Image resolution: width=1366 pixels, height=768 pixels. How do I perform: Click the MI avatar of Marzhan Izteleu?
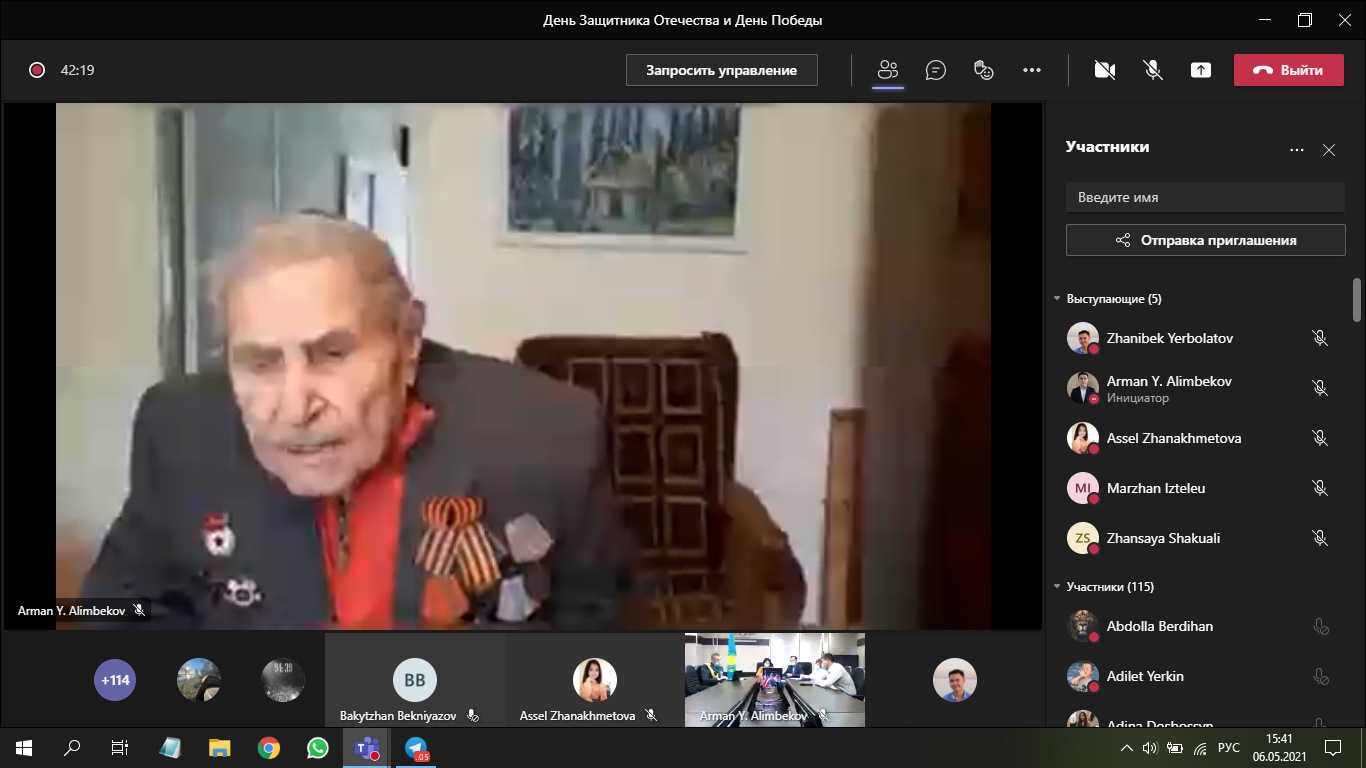1083,488
